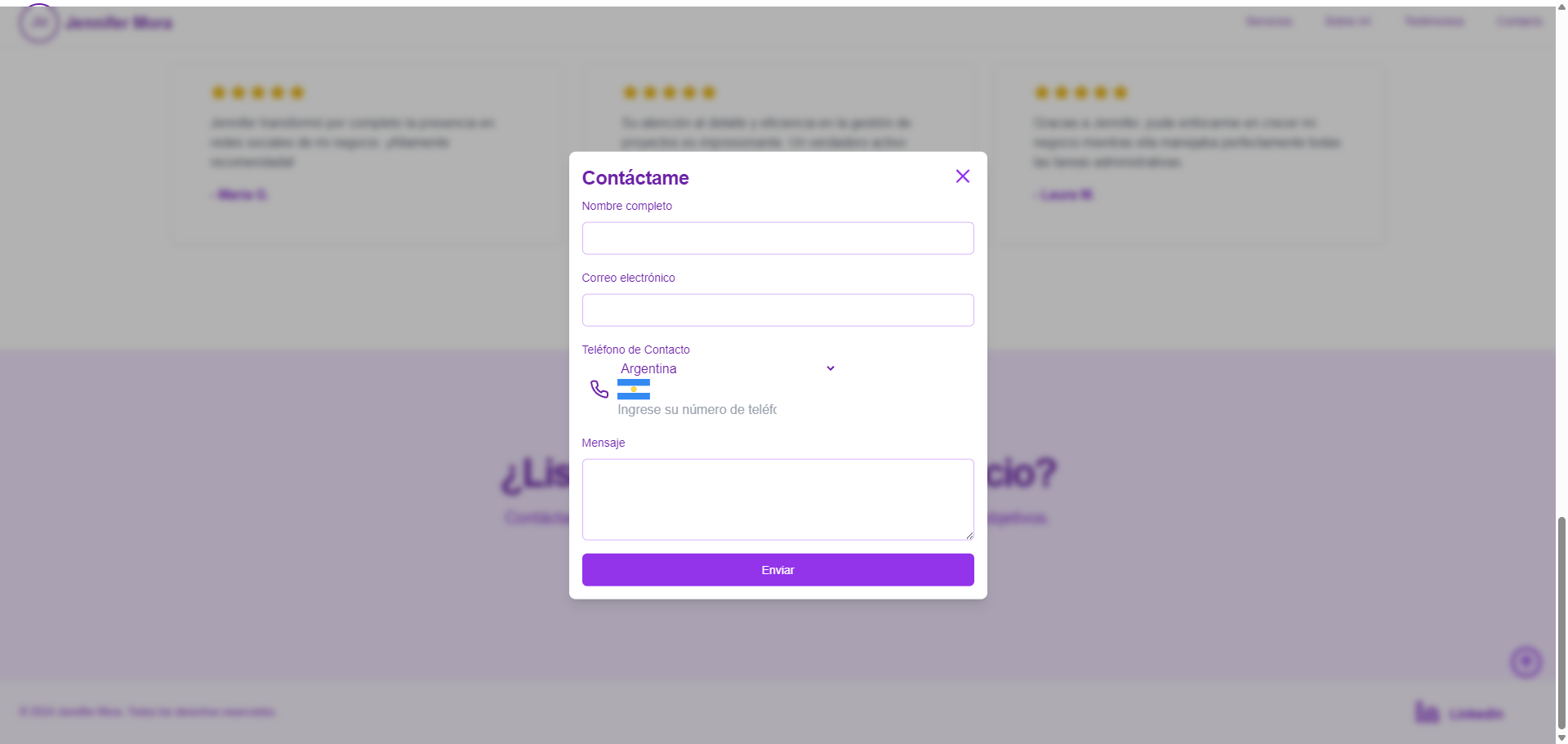Click inside the Mensaje textarea
Screen dimensions: 1568x744
777,499
